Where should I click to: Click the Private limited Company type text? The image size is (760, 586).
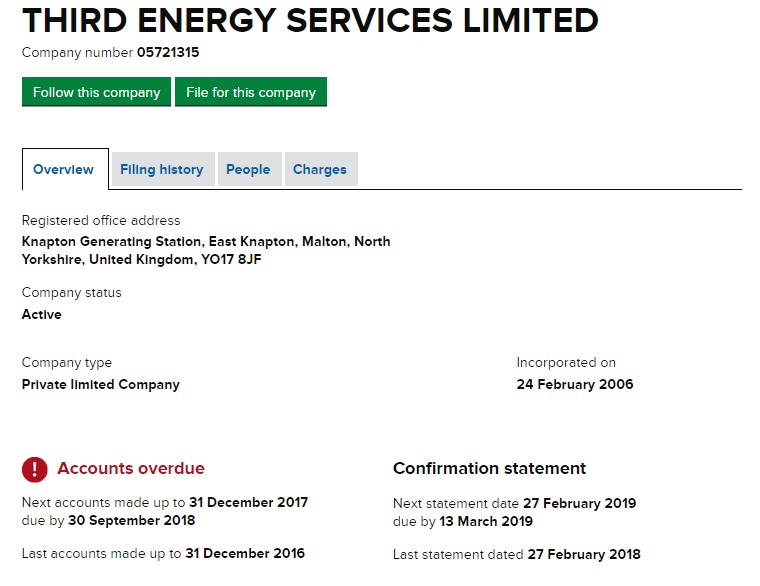pos(101,384)
